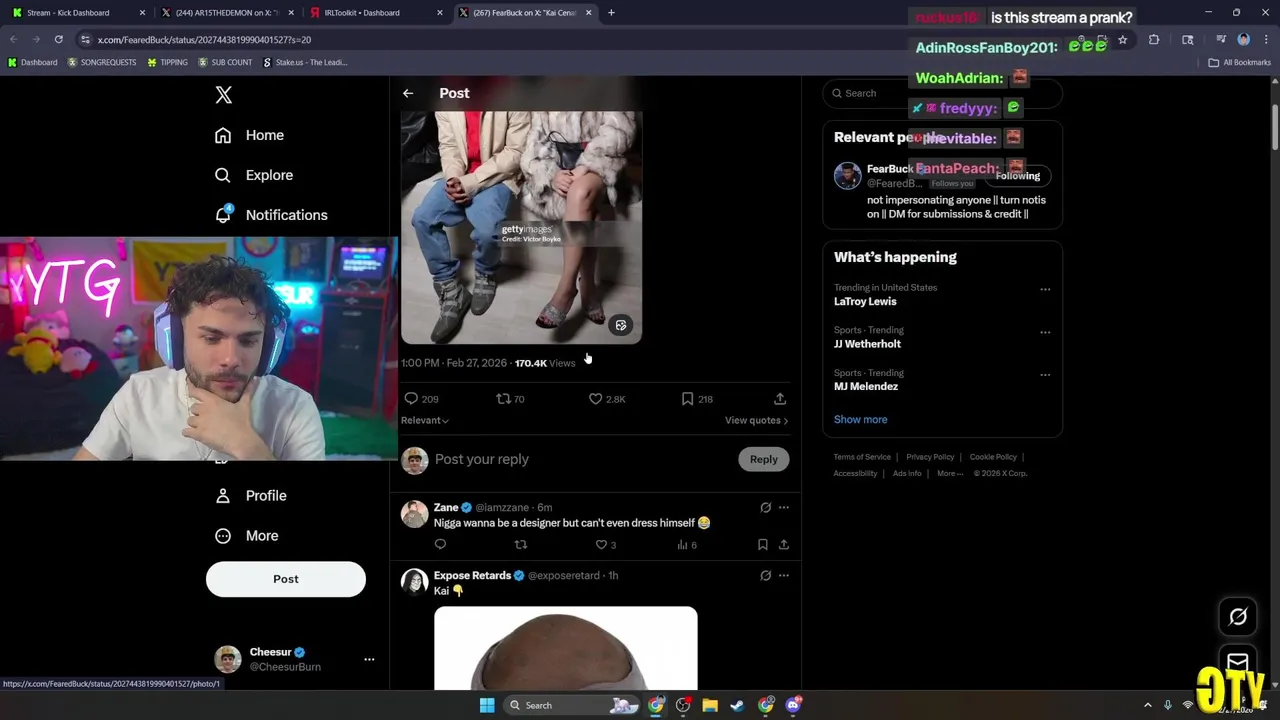Go back with the Post back arrow

[x=408, y=93]
